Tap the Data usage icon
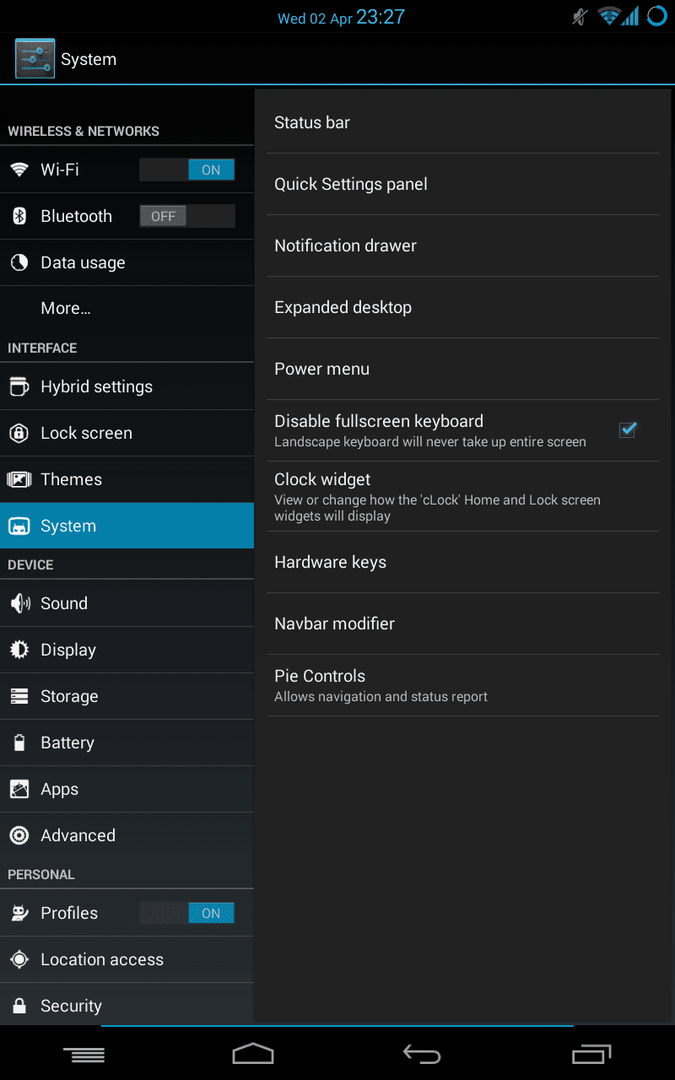The height and width of the screenshot is (1080, 675). [19, 262]
